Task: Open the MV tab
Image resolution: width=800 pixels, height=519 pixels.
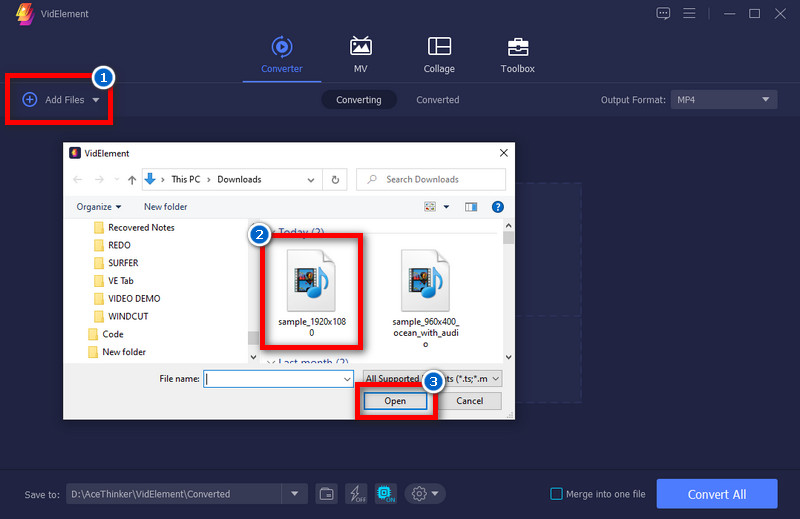Action: click(x=360, y=55)
